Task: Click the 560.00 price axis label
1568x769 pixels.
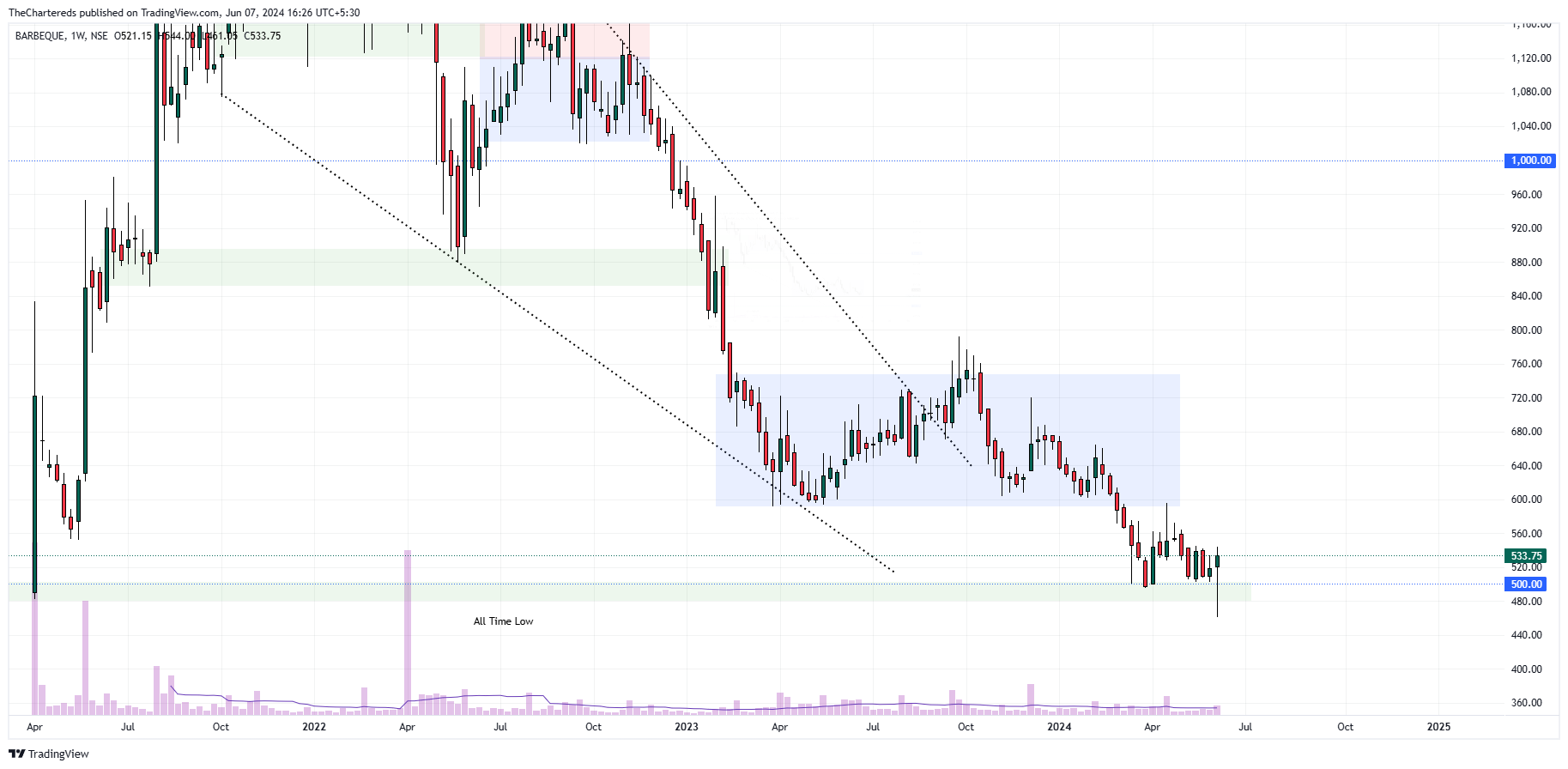Action: tap(1526, 534)
